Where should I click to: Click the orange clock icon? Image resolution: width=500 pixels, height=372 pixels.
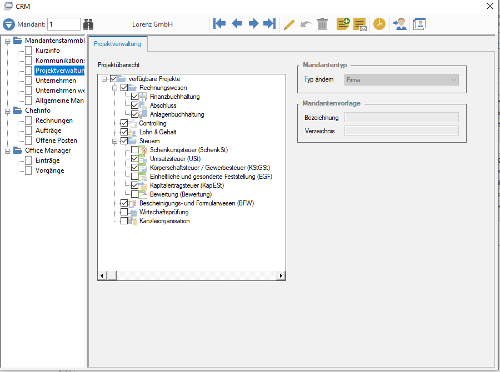pos(379,24)
